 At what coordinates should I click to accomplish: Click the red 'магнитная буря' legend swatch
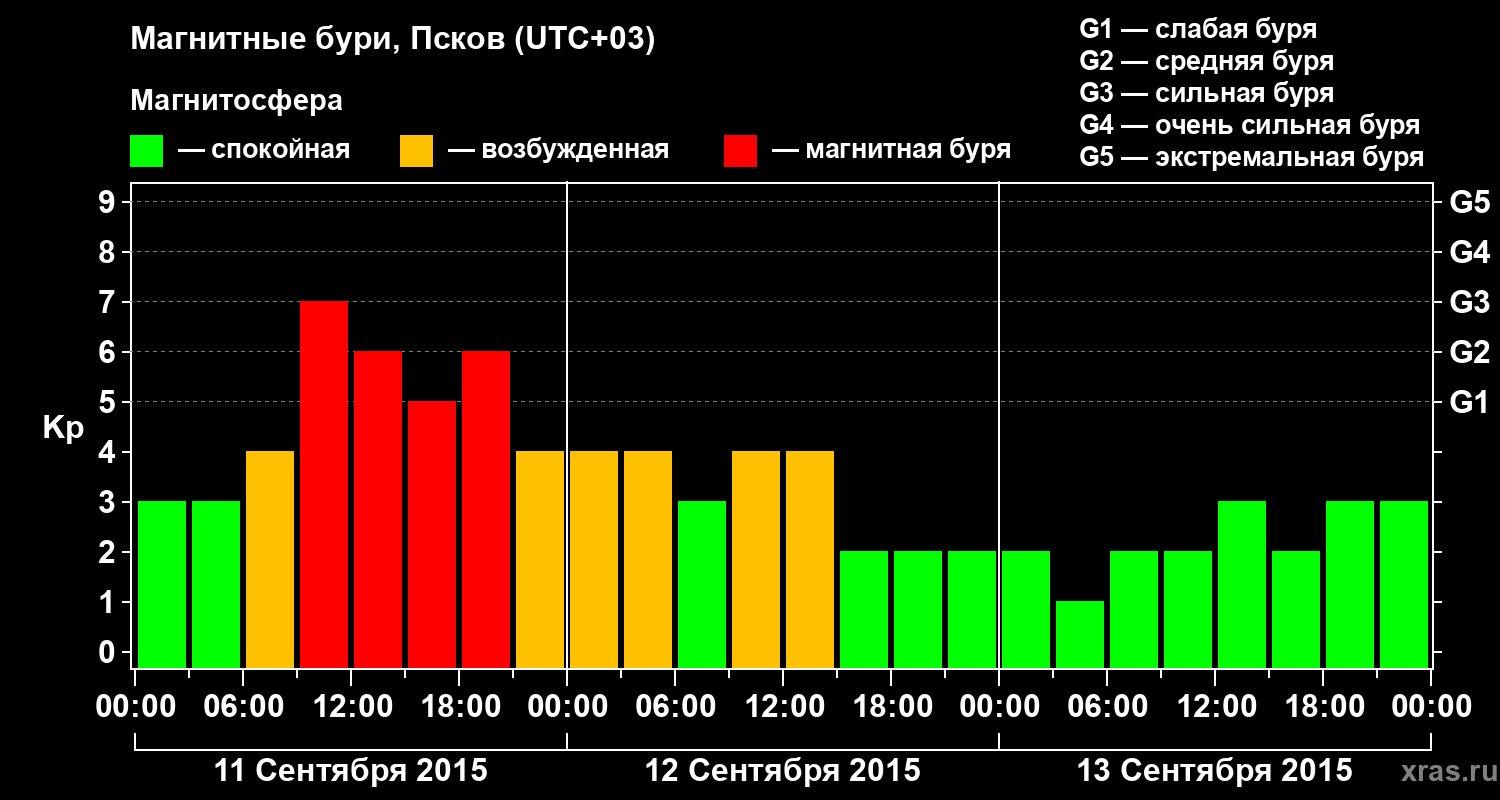click(x=740, y=151)
